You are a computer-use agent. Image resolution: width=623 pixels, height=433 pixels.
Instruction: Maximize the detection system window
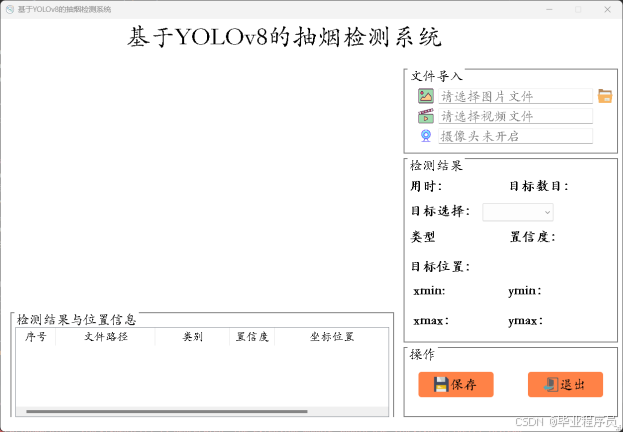click(578, 10)
